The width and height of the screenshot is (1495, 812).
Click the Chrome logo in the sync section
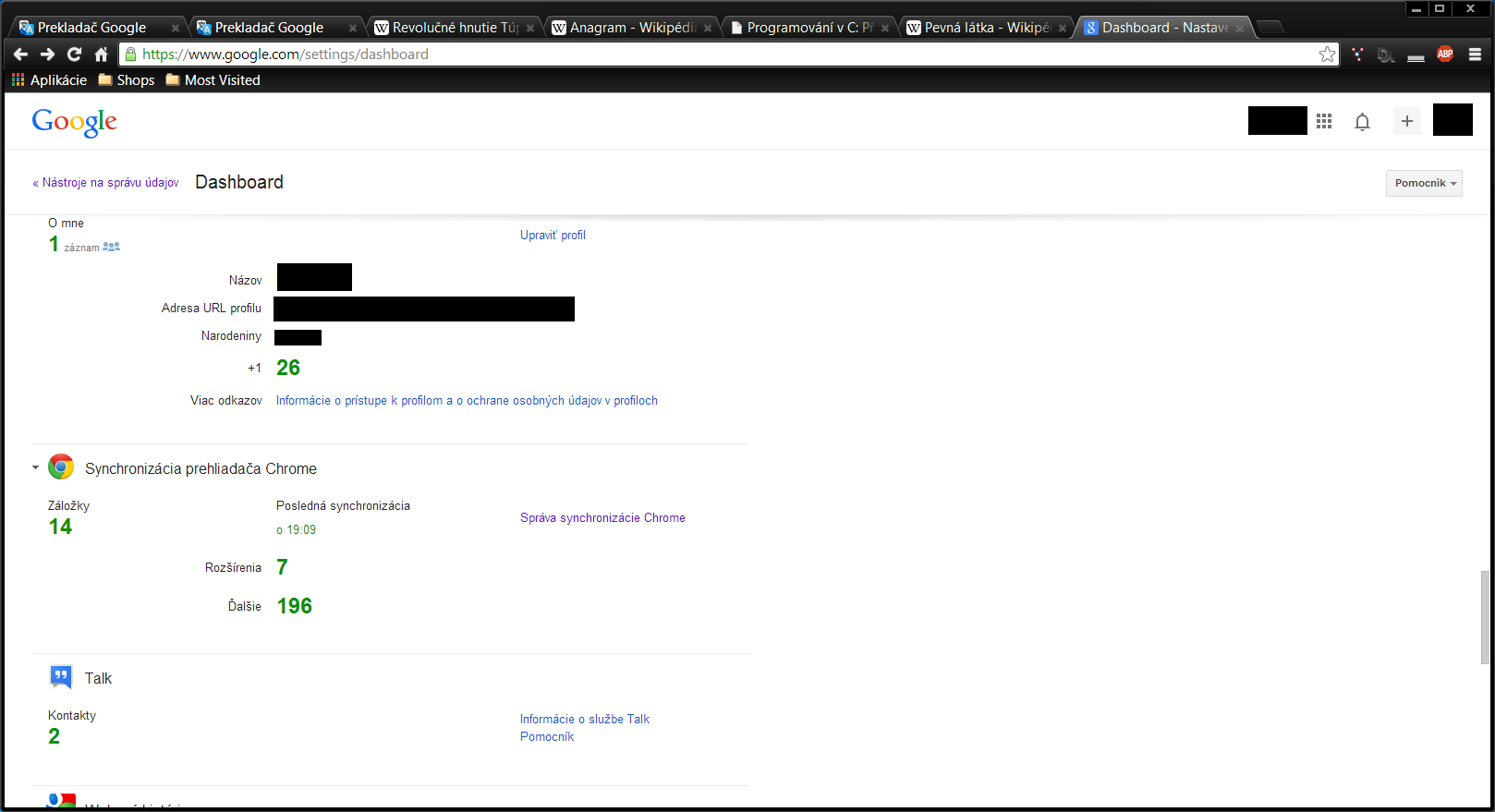tap(61, 467)
